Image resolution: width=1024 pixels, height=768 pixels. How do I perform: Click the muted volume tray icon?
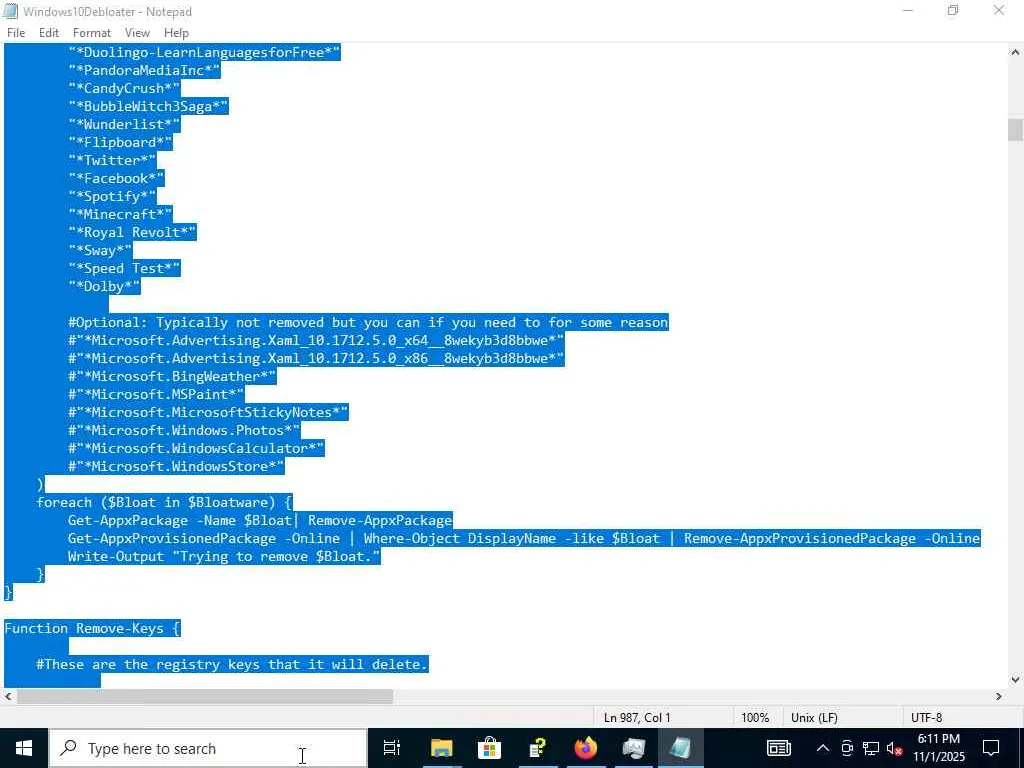pyautogui.click(x=894, y=748)
